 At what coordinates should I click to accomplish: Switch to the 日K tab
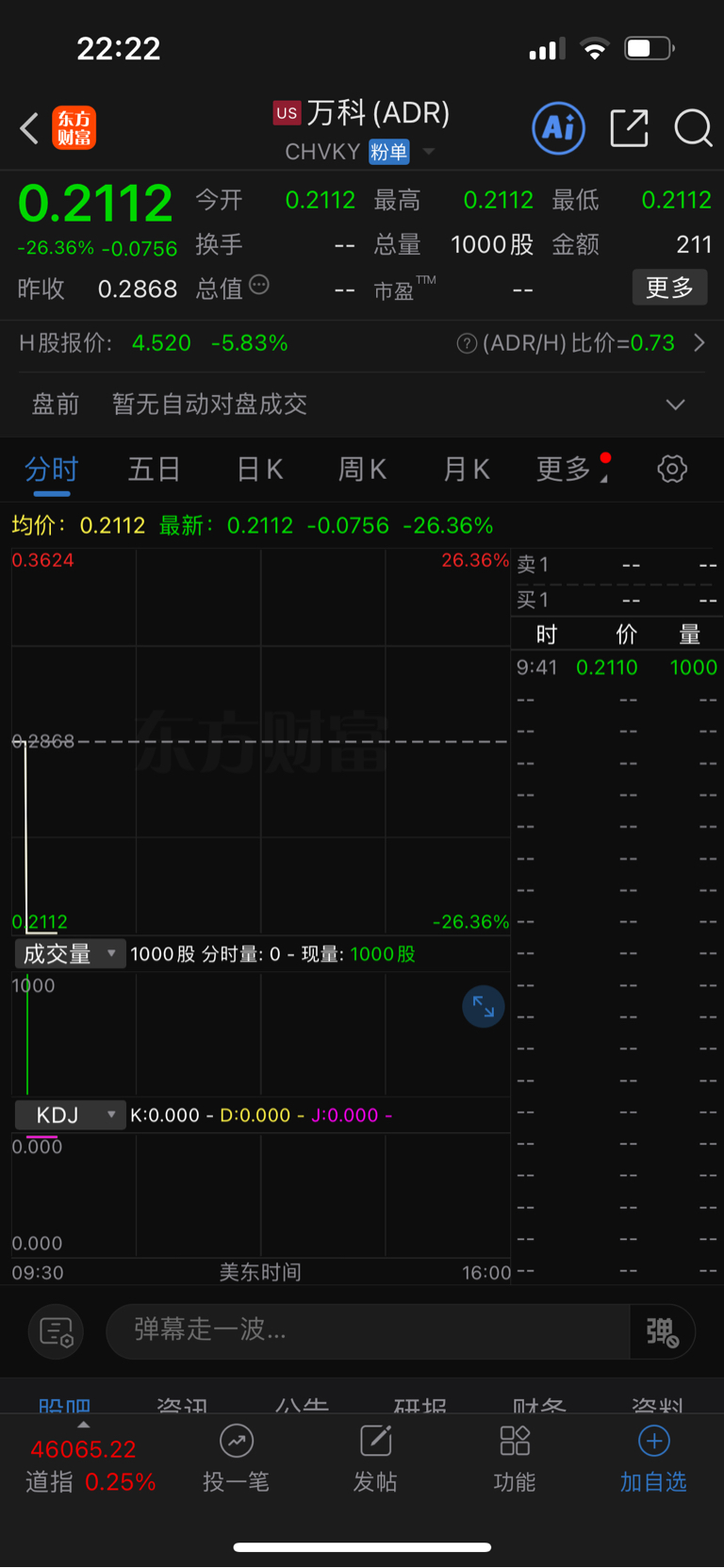[259, 470]
